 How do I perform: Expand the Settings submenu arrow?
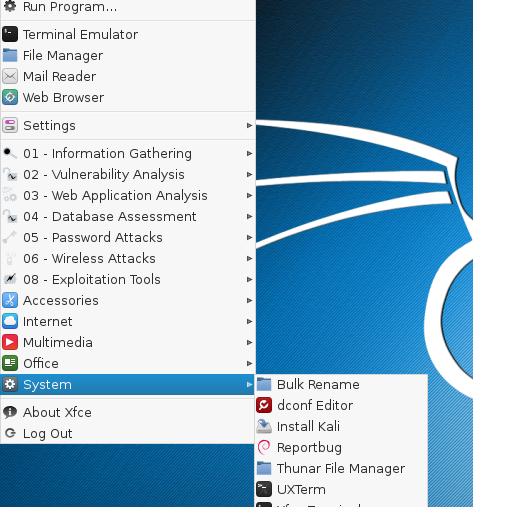249,125
